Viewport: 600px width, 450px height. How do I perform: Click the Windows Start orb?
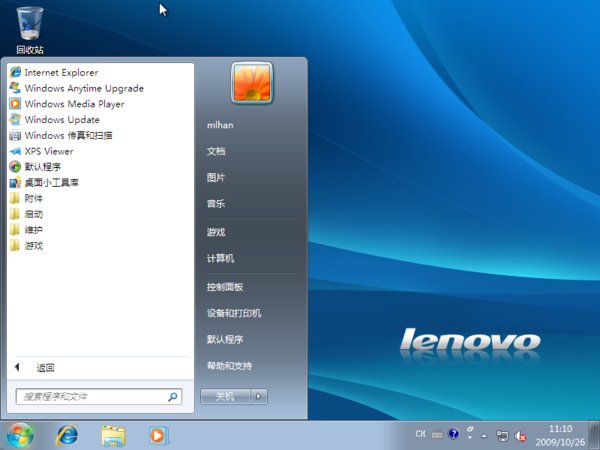(x=20, y=435)
